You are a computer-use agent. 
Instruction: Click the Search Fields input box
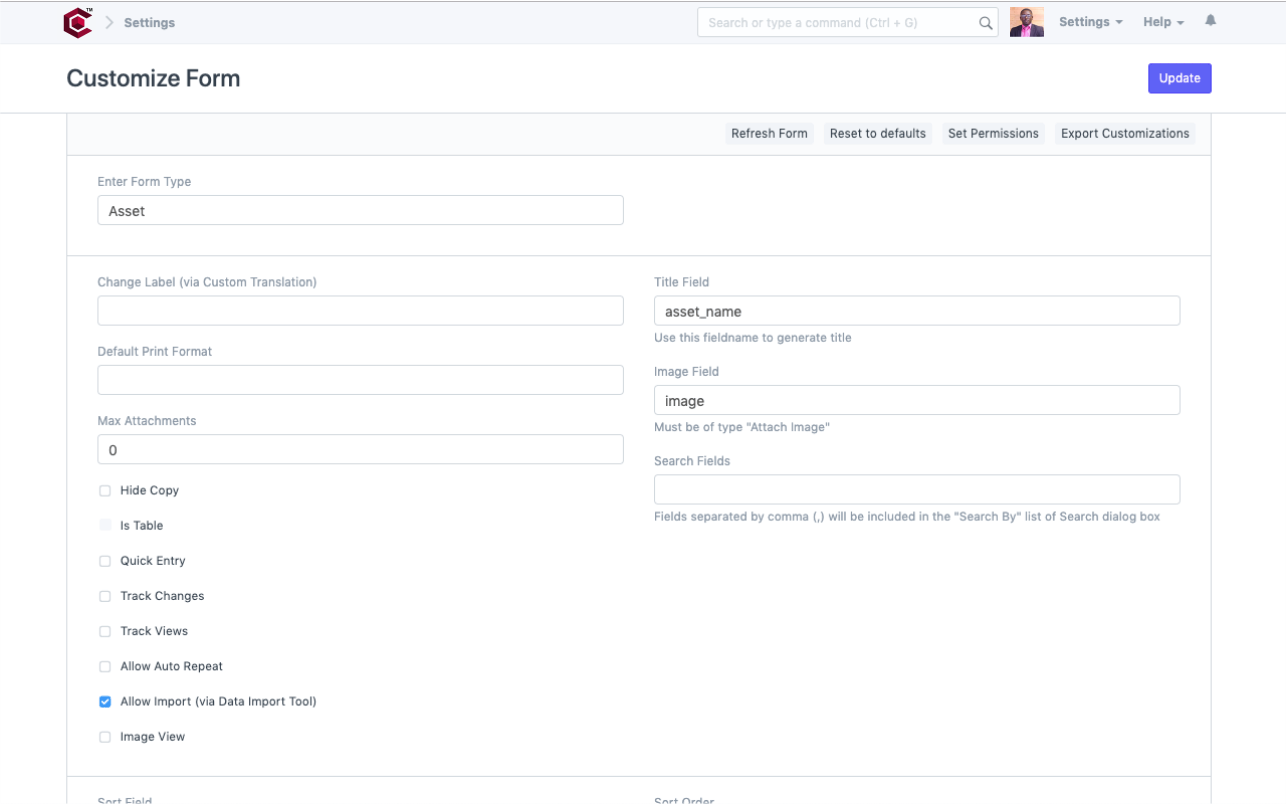pos(916,489)
